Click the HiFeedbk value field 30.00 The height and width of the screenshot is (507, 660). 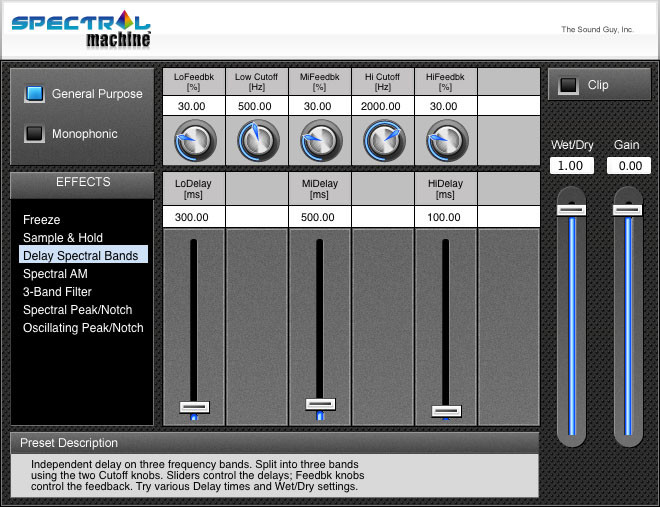(x=446, y=106)
